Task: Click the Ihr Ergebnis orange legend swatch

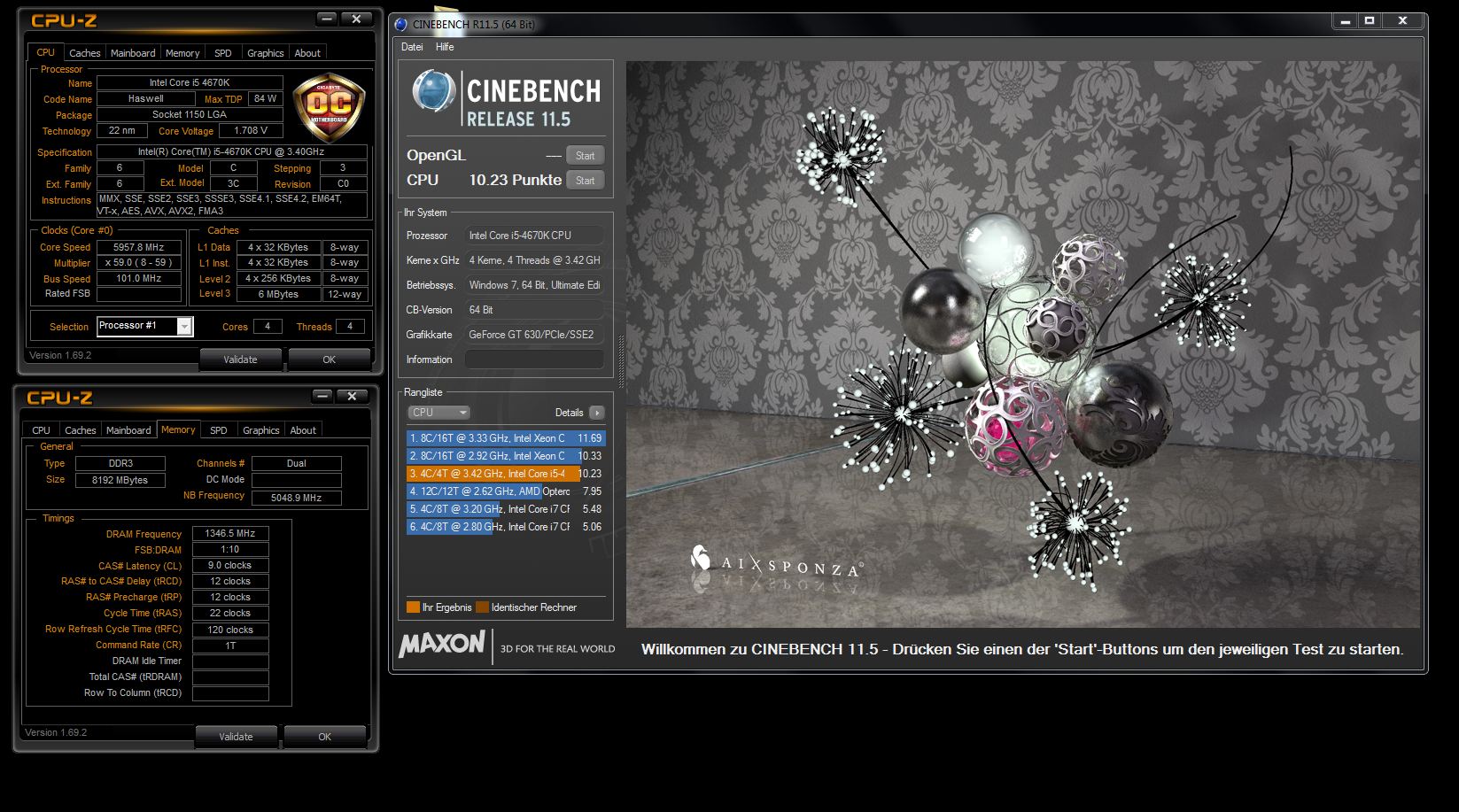Action: pos(413,607)
